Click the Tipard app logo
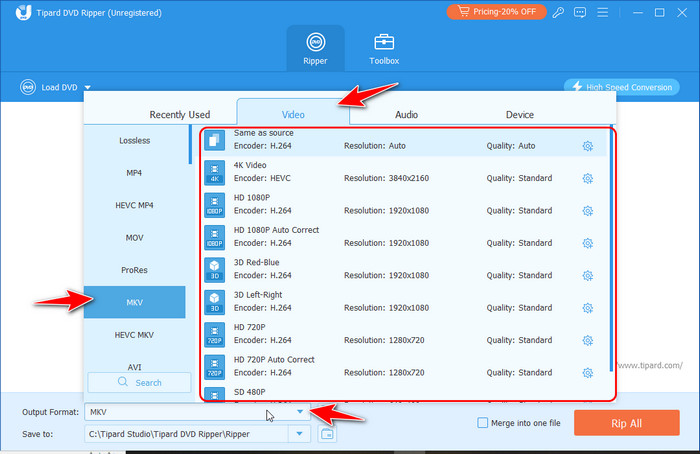Image resolution: width=700 pixels, height=454 pixels. (23, 12)
